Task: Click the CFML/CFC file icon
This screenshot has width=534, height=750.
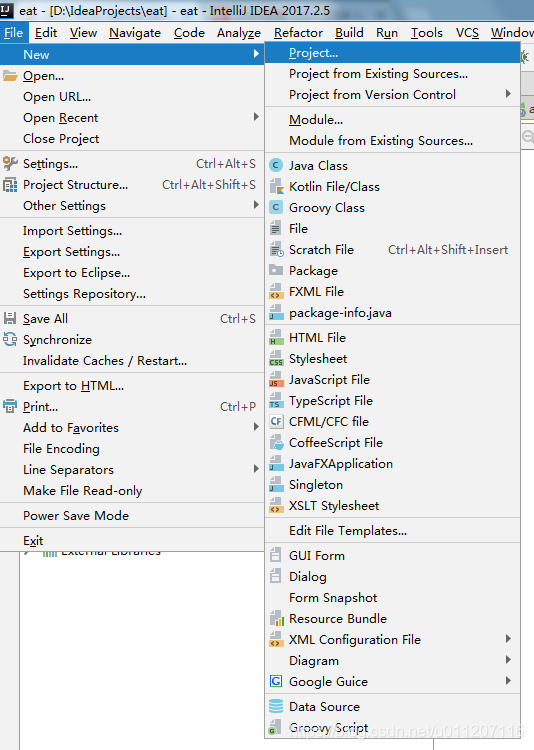Action: [x=276, y=422]
